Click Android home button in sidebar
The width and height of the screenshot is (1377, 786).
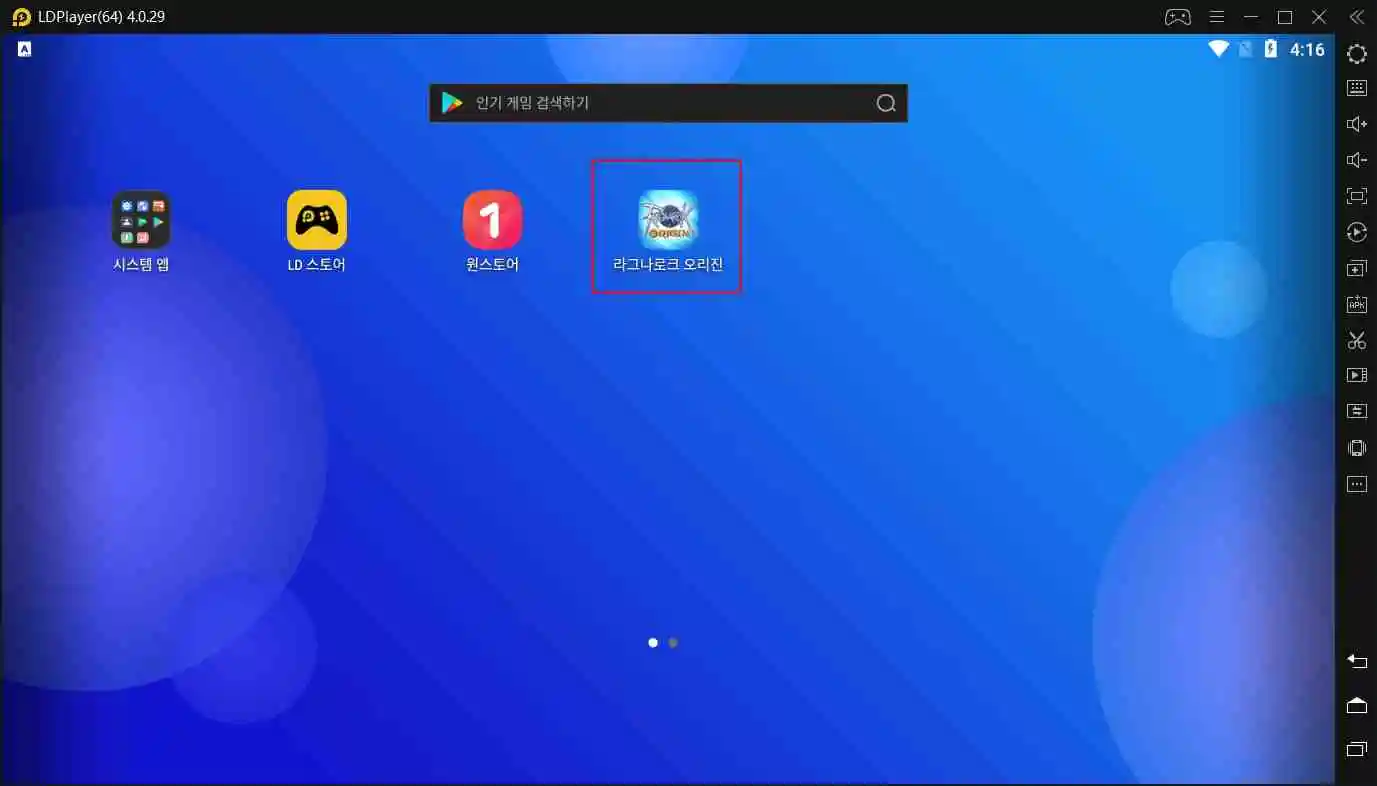[1356, 705]
